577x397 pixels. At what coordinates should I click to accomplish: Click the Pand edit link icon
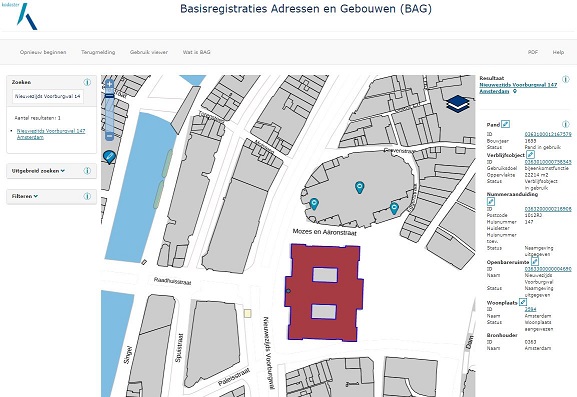506,124
